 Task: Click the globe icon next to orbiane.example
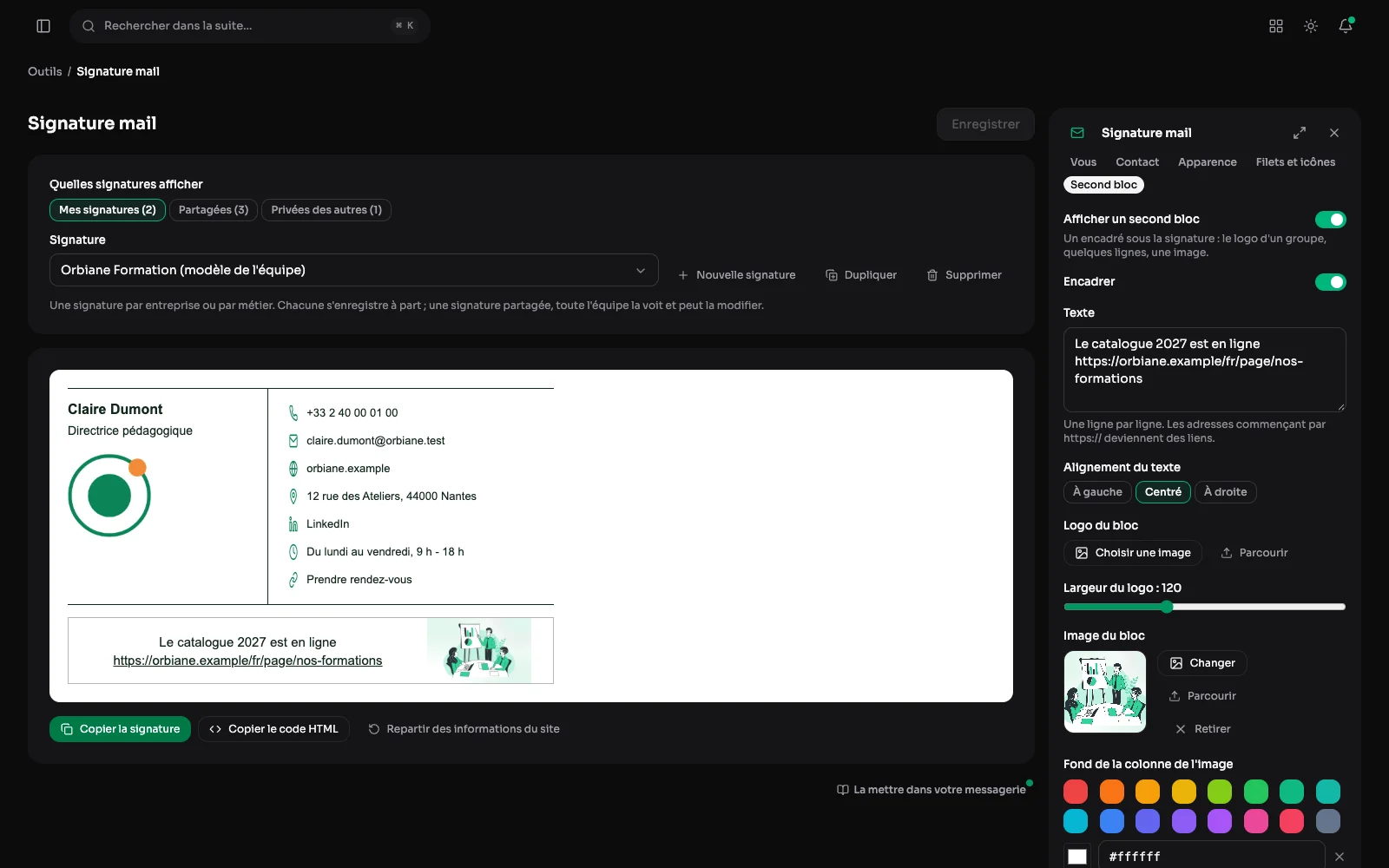(x=293, y=469)
